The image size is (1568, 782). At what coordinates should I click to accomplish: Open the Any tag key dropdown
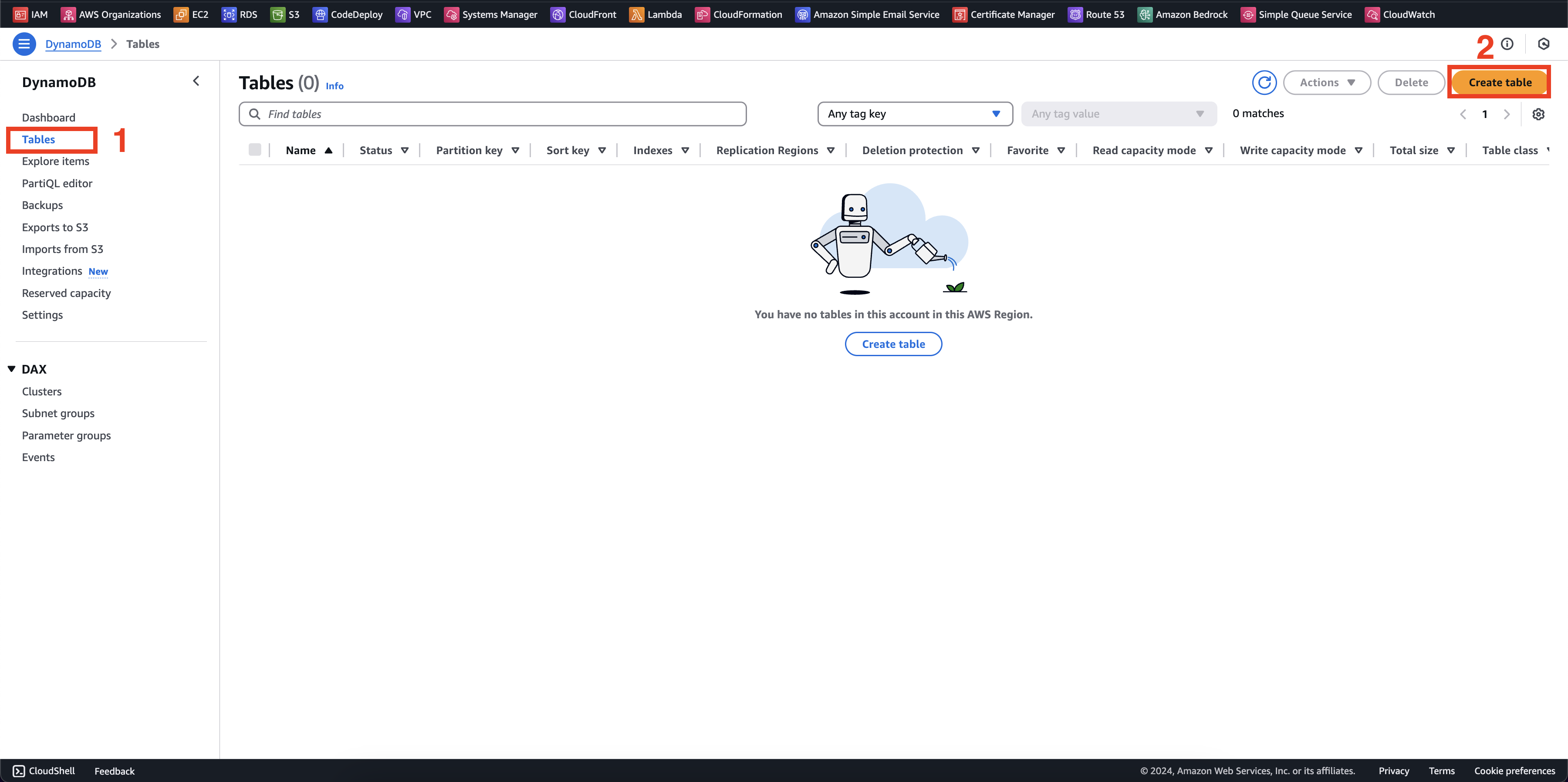[x=915, y=114]
